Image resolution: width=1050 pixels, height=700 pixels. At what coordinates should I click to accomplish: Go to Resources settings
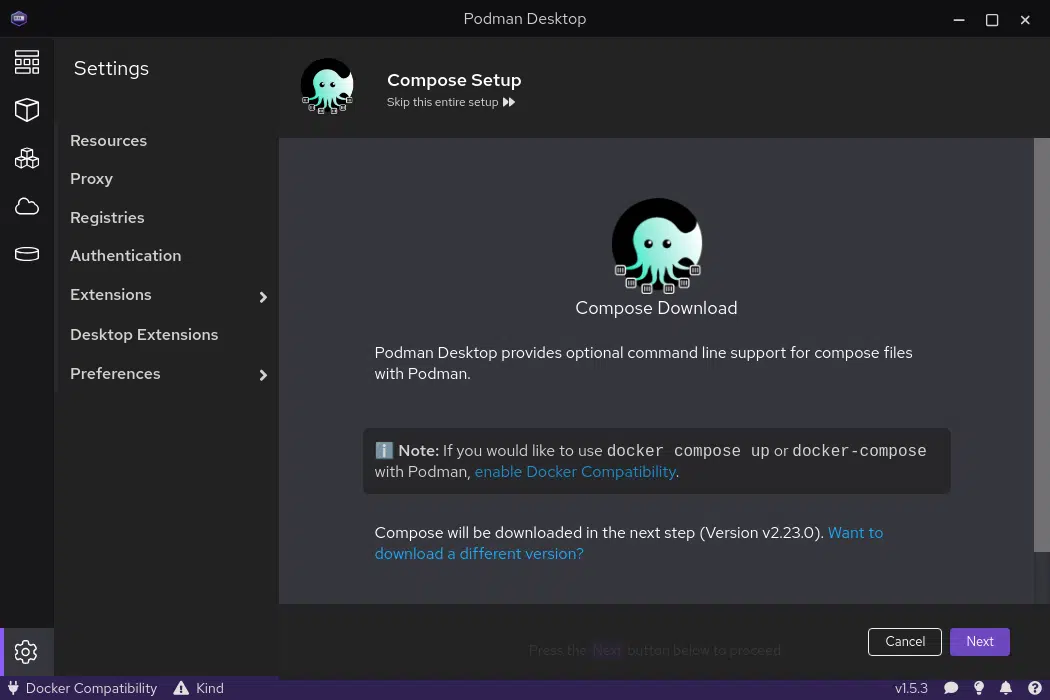click(x=108, y=141)
